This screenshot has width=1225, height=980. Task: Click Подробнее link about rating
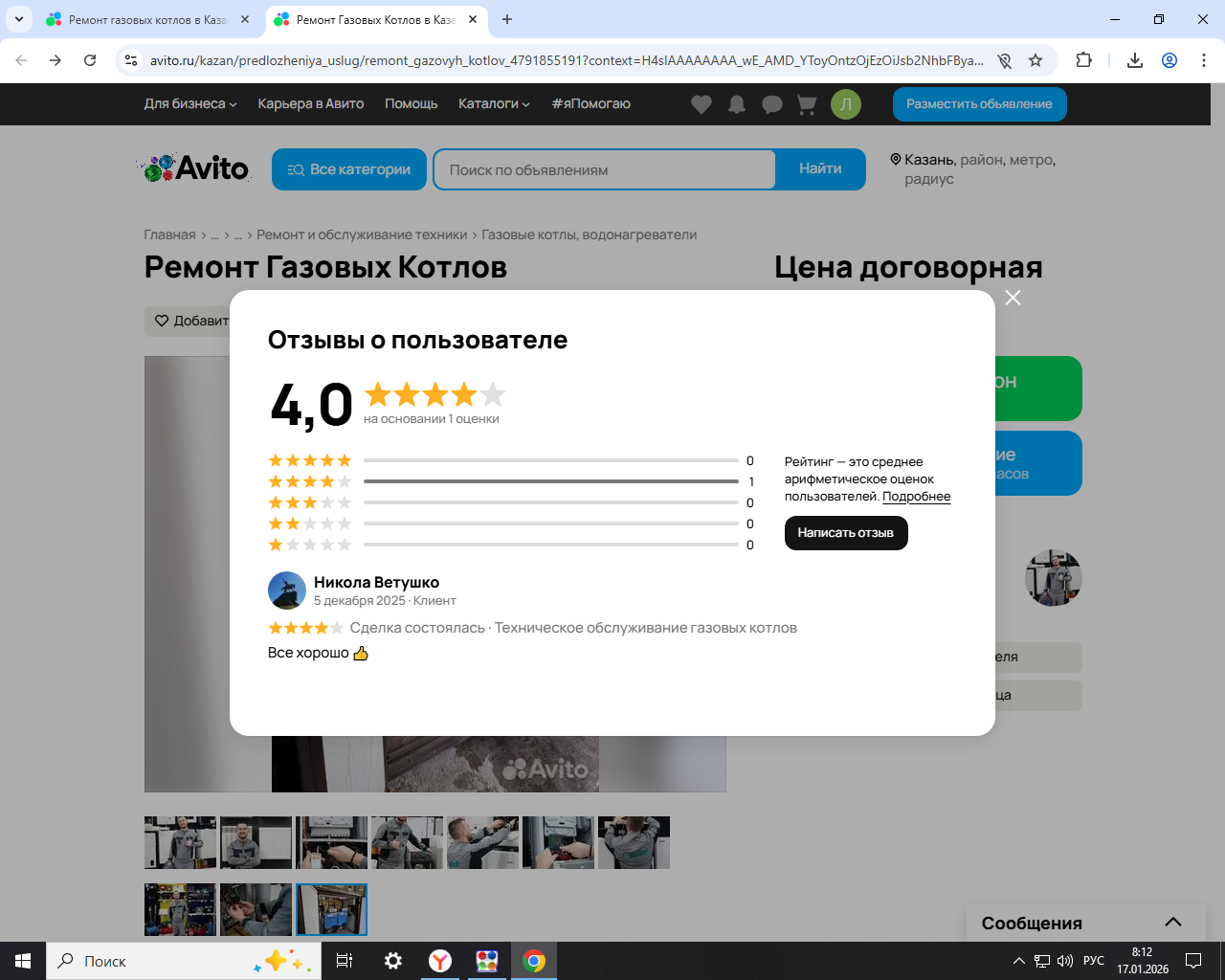coord(917,497)
